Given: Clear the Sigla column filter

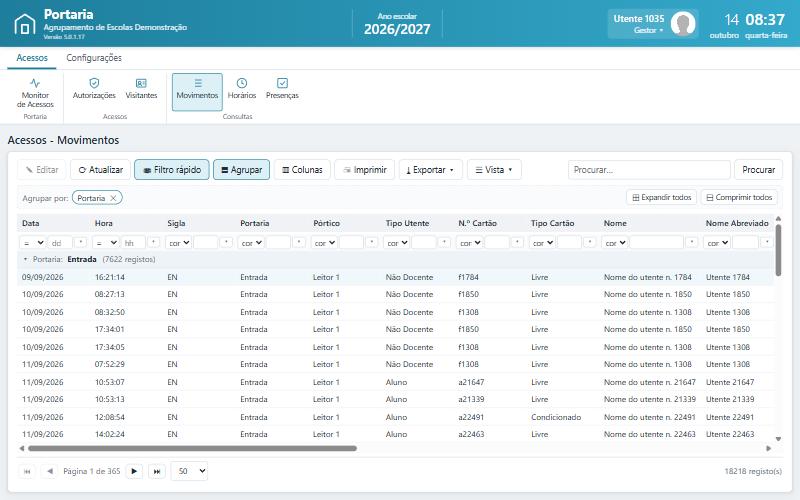Looking at the screenshot, I should point(226,243).
